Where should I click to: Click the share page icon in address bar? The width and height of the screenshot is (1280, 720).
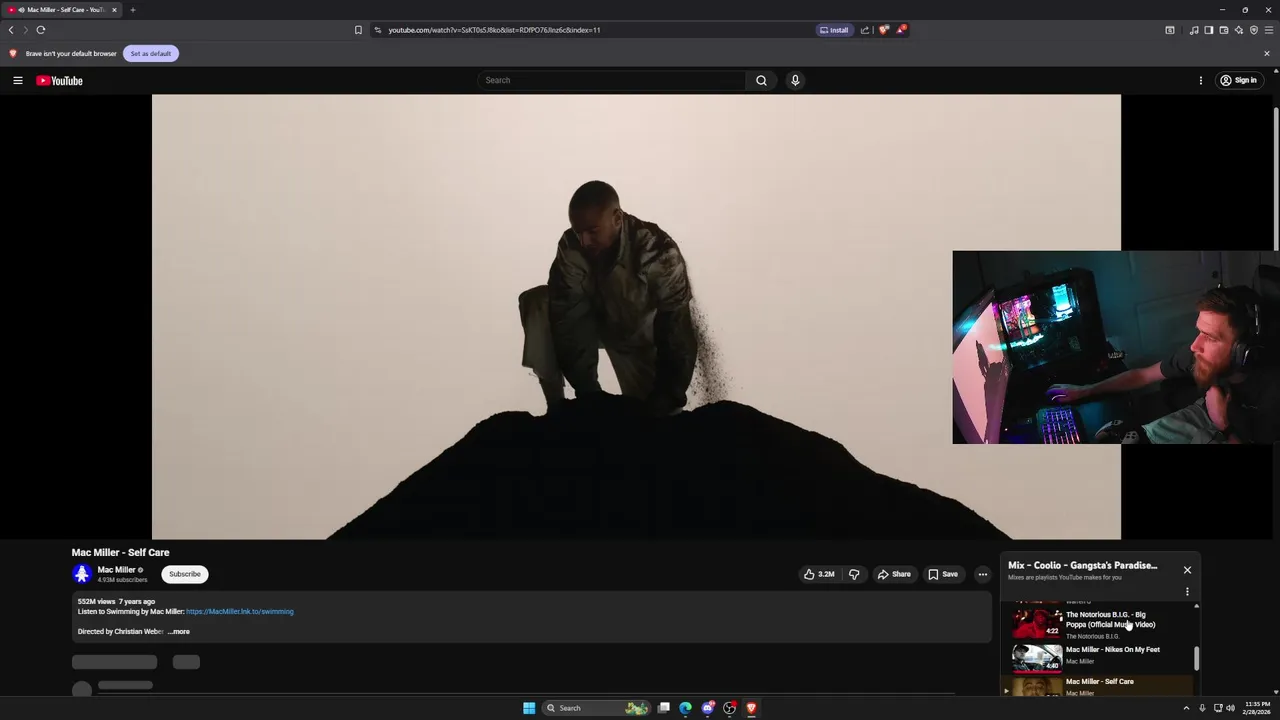pos(865,30)
